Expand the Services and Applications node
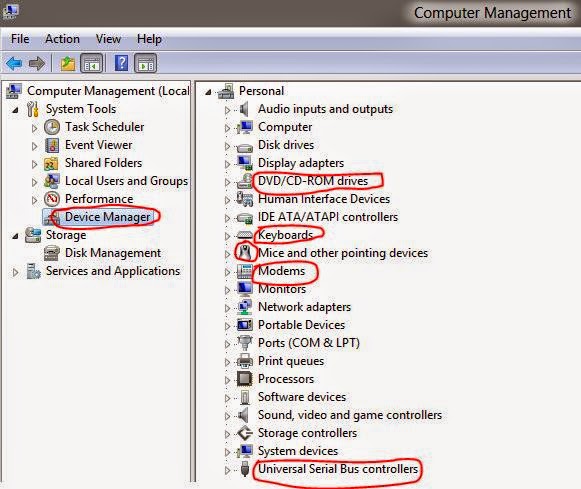The height and width of the screenshot is (489, 581). [x=15, y=273]
